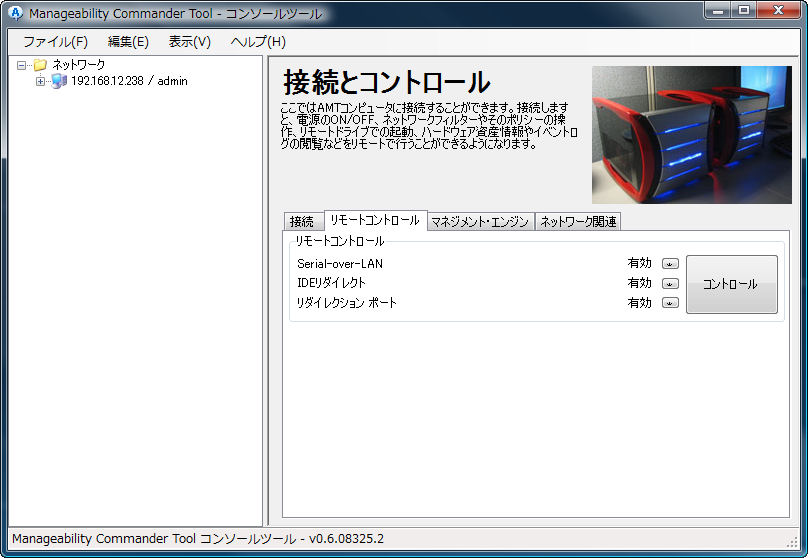Open the リダイレクション ポート dropdown arrow
808x558 pixels.
pyautogui.click(x=670, y=303)
